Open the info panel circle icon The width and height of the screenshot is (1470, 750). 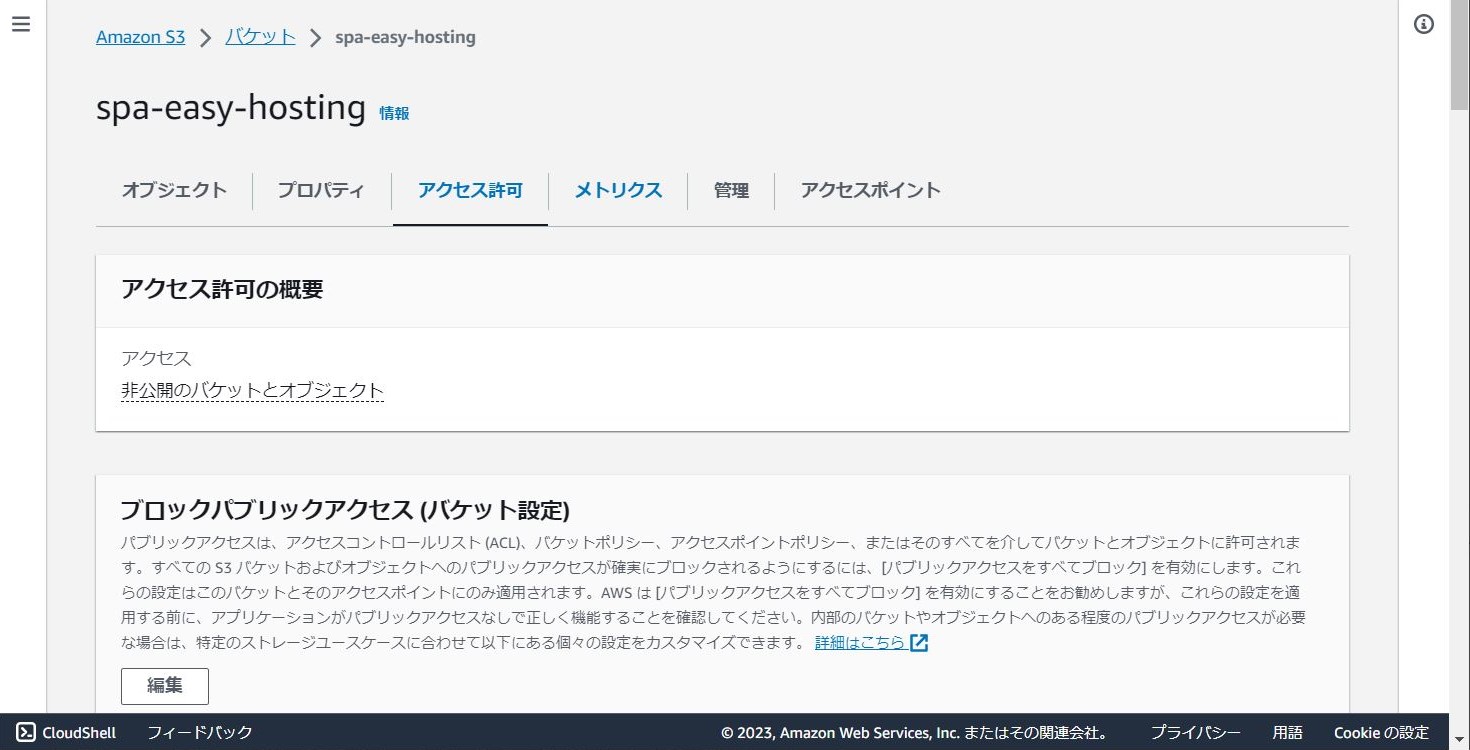1424,24
